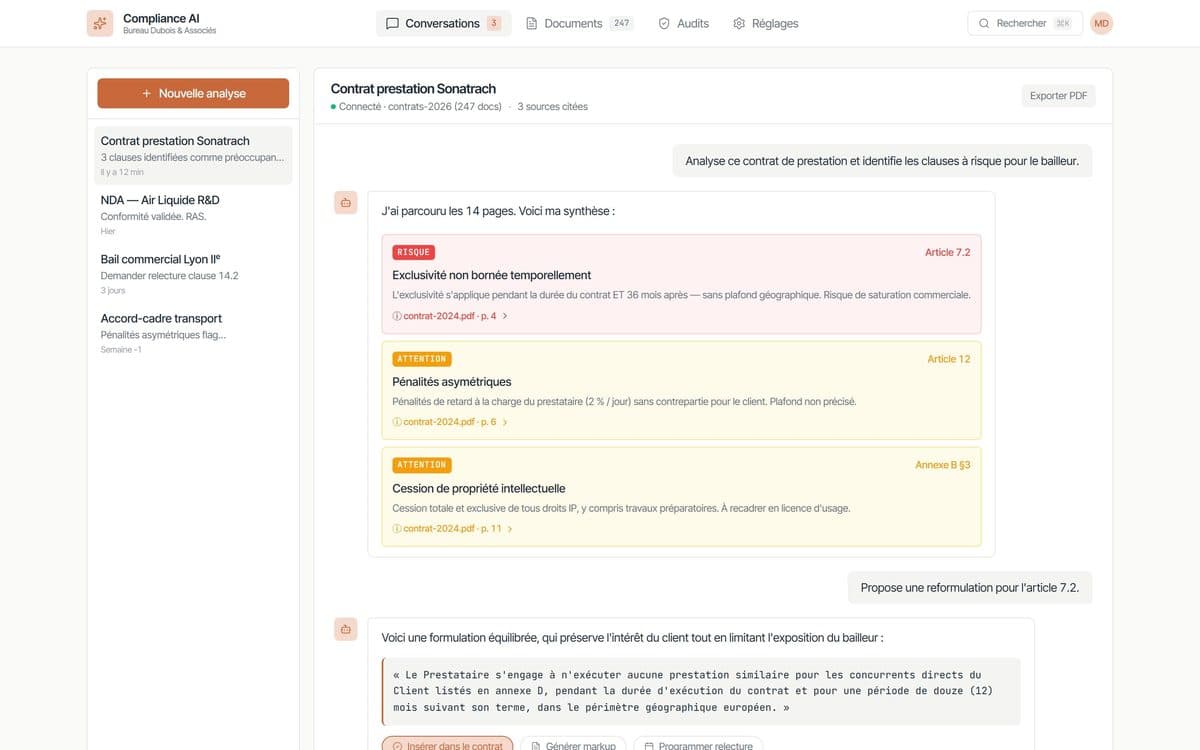
Task: Click the search magnifier icon
Action: coord(984,23)
